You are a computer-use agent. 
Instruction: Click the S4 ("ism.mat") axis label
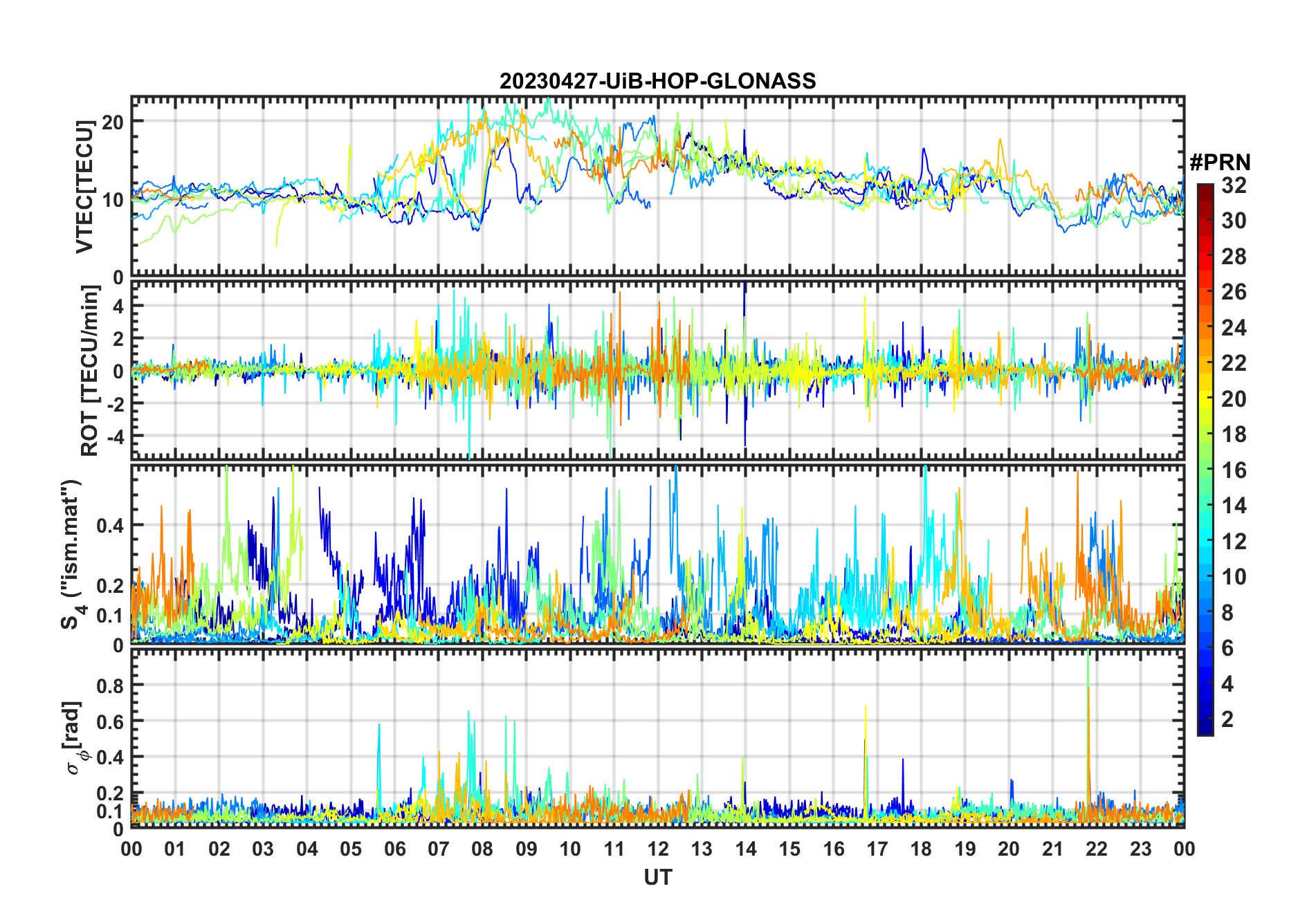(x=71, y=555)
